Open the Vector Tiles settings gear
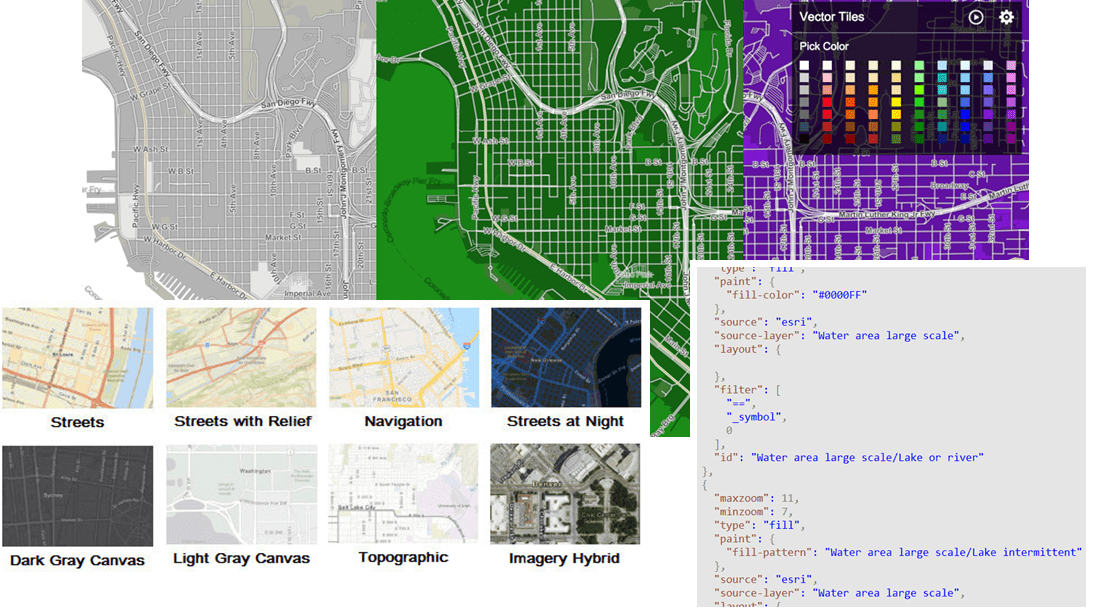The image size is (1093, 614). (1007, 17)
